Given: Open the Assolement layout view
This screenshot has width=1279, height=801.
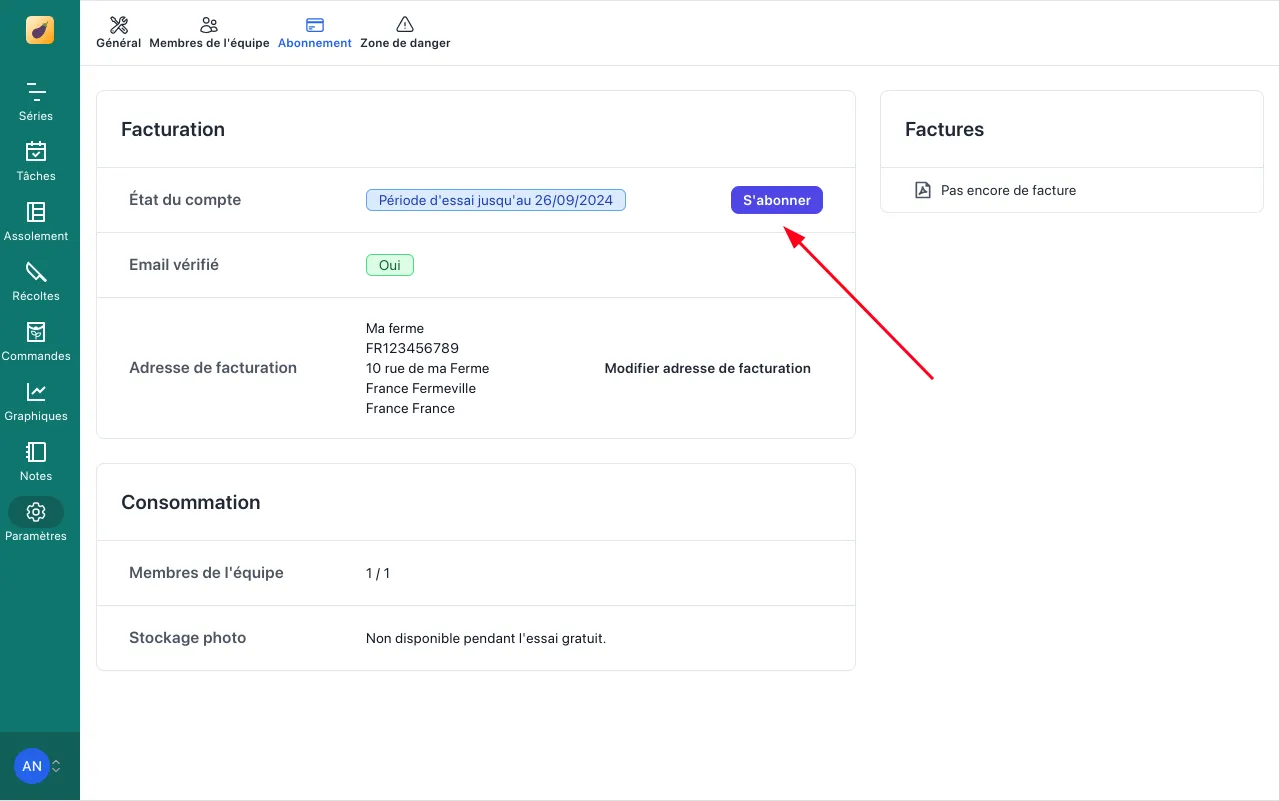Looking at the screenshot, I should (x=36, y=212).
